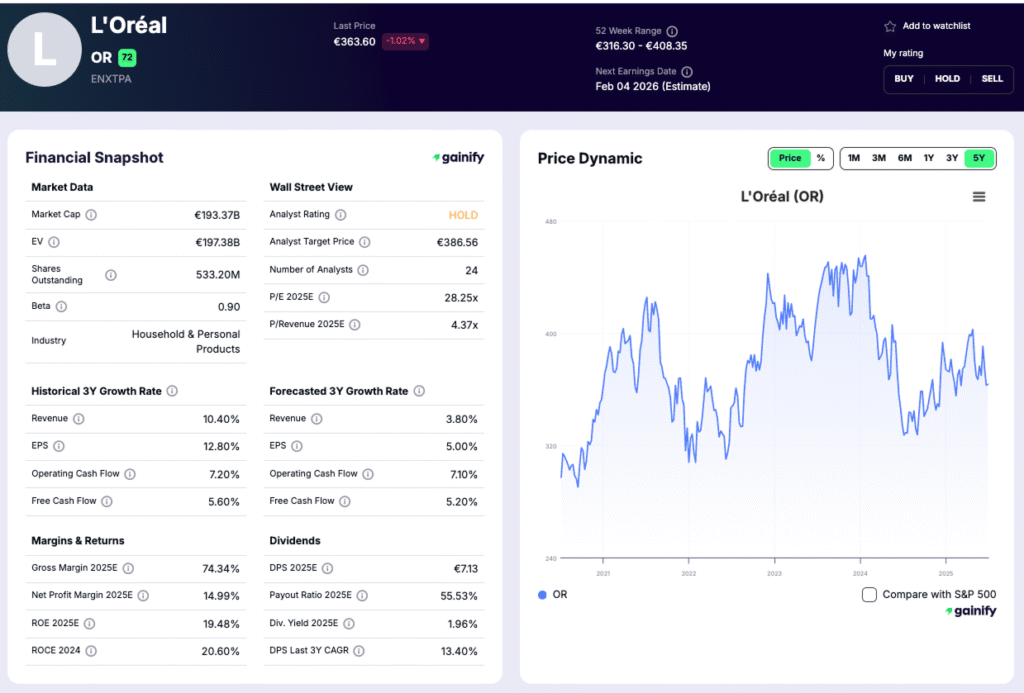Enable the Compare with S&P 500 checkbox
This screenshot has width=1024, height=693.
point(869,595)
